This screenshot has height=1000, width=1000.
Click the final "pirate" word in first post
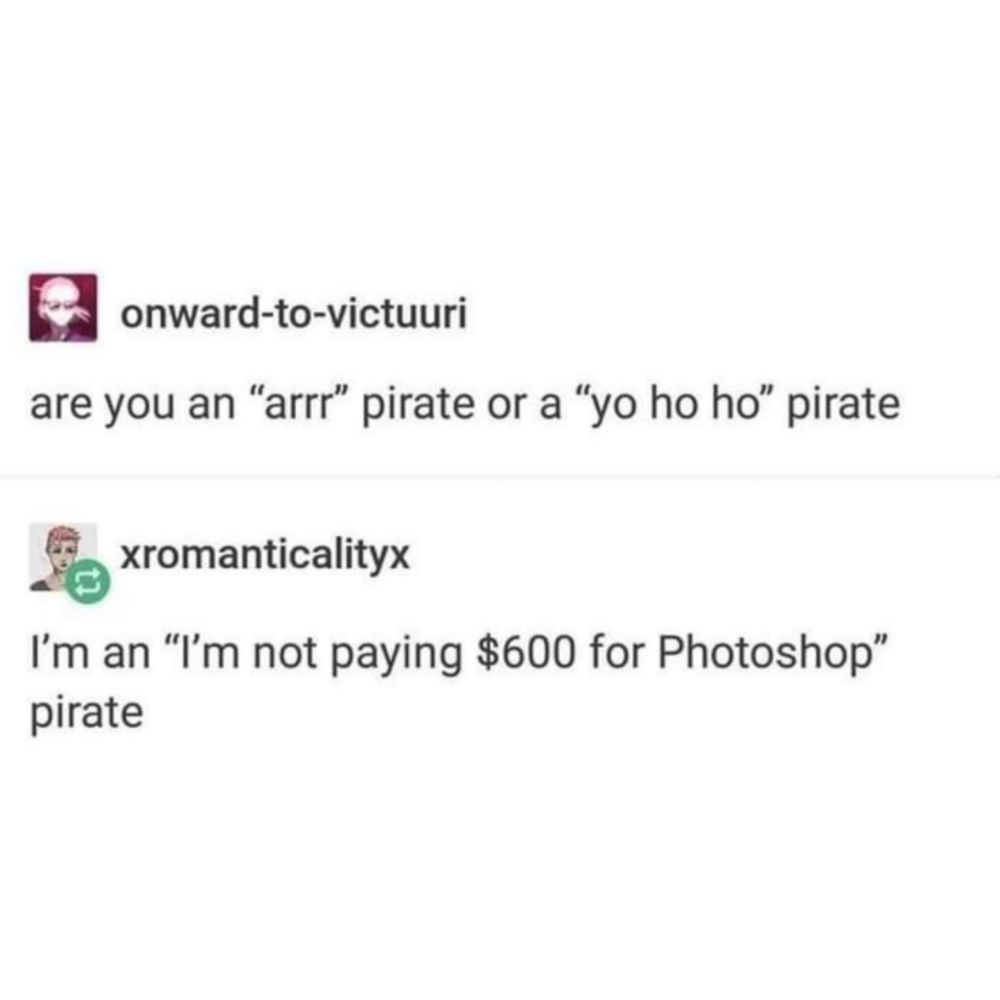pos(844,404)
